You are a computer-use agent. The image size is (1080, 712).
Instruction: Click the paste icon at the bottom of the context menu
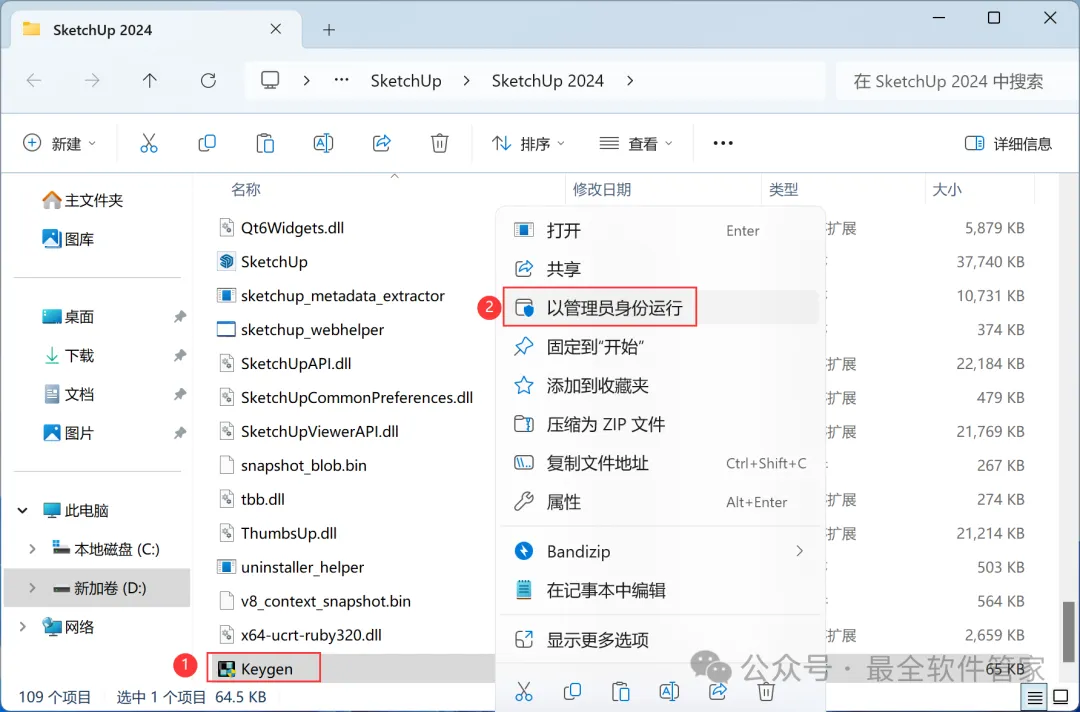tap(621, 691)
